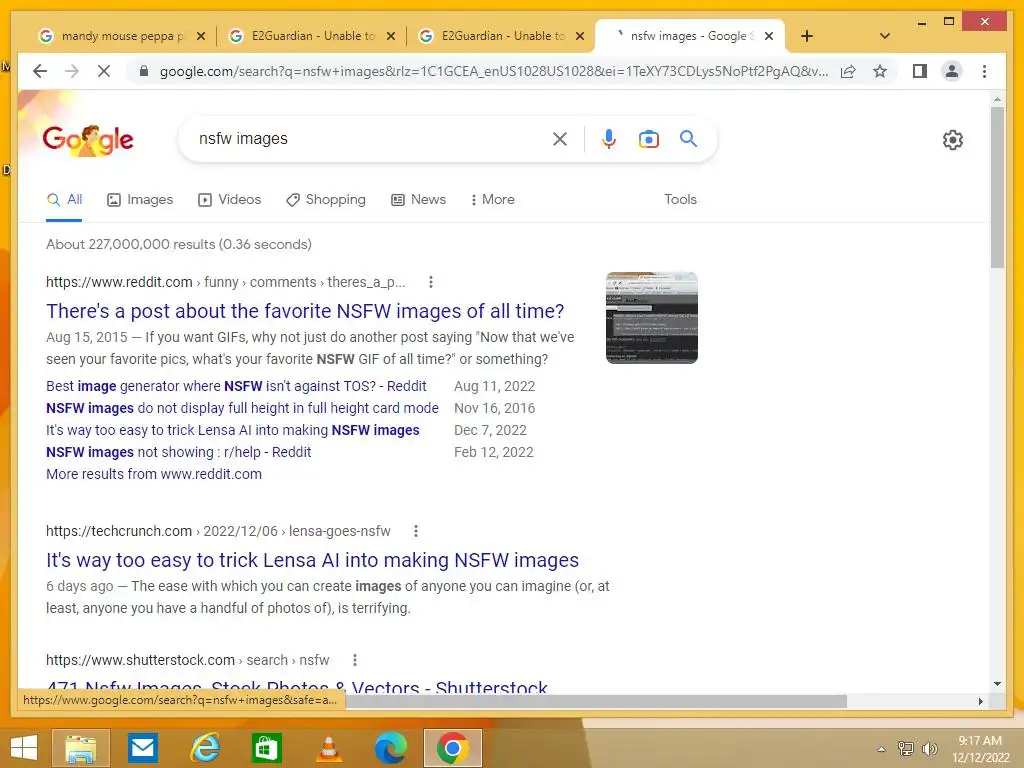Open options for shutterstock.com result
The height and width of the screenshot is (768, 1024).
click(x=355, y=660)
